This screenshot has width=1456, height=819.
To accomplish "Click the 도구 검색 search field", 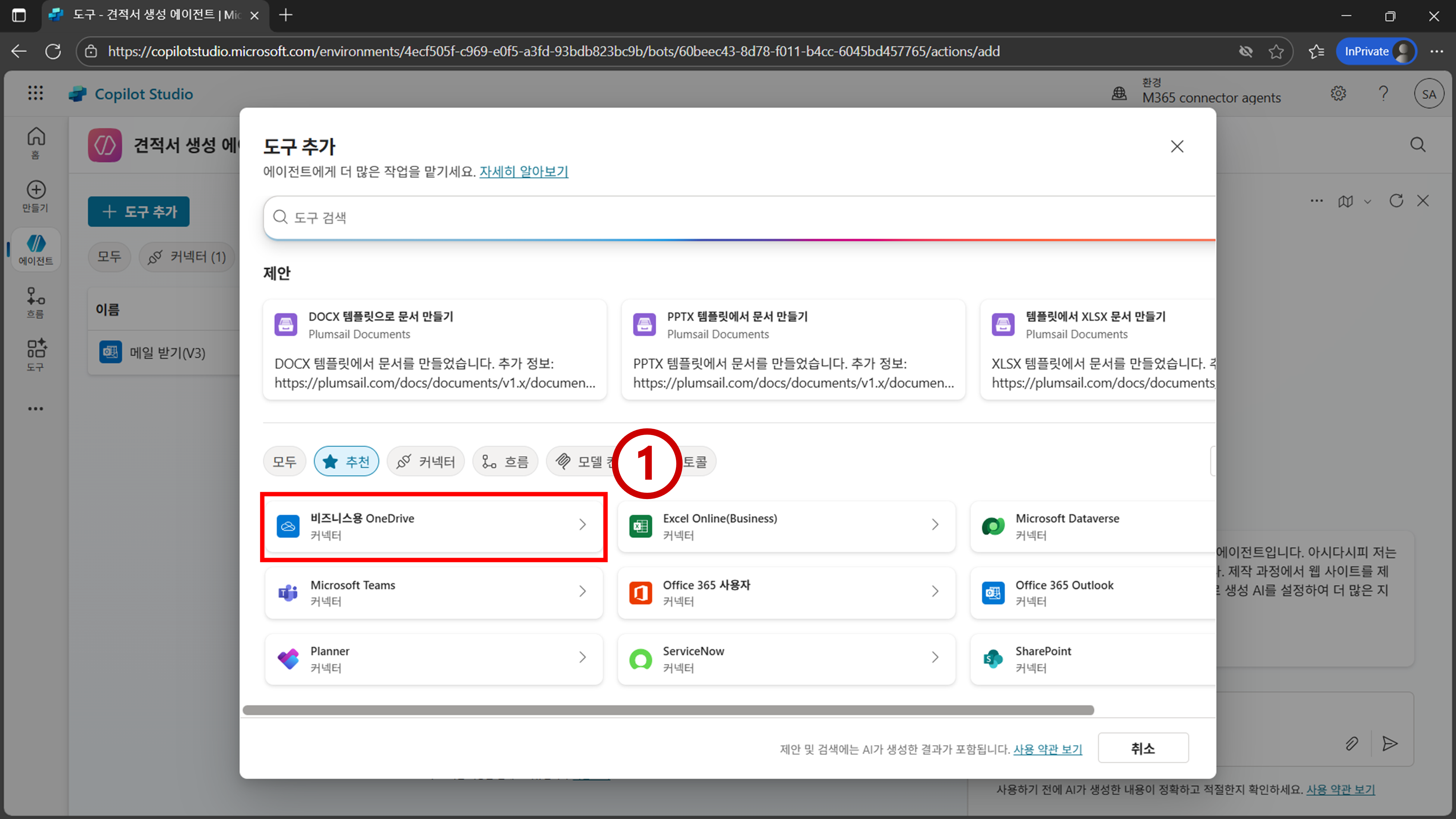I will [x=735, y=218].
